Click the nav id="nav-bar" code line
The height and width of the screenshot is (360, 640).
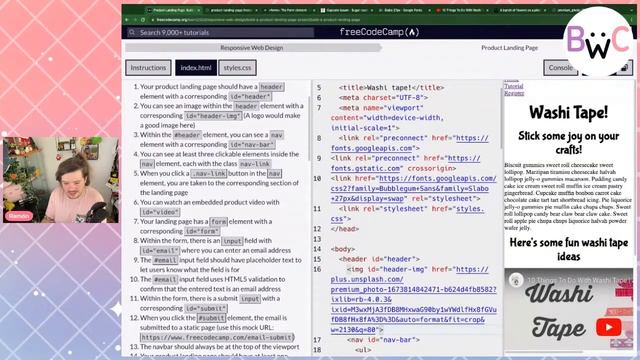pyautogui.click(x=383, y=340)
